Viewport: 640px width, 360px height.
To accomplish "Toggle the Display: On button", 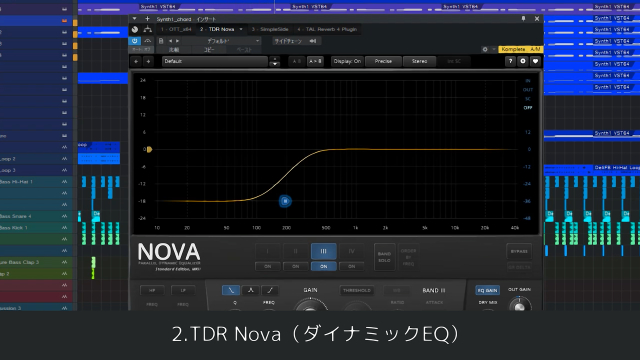I will (x=347, y=61).
